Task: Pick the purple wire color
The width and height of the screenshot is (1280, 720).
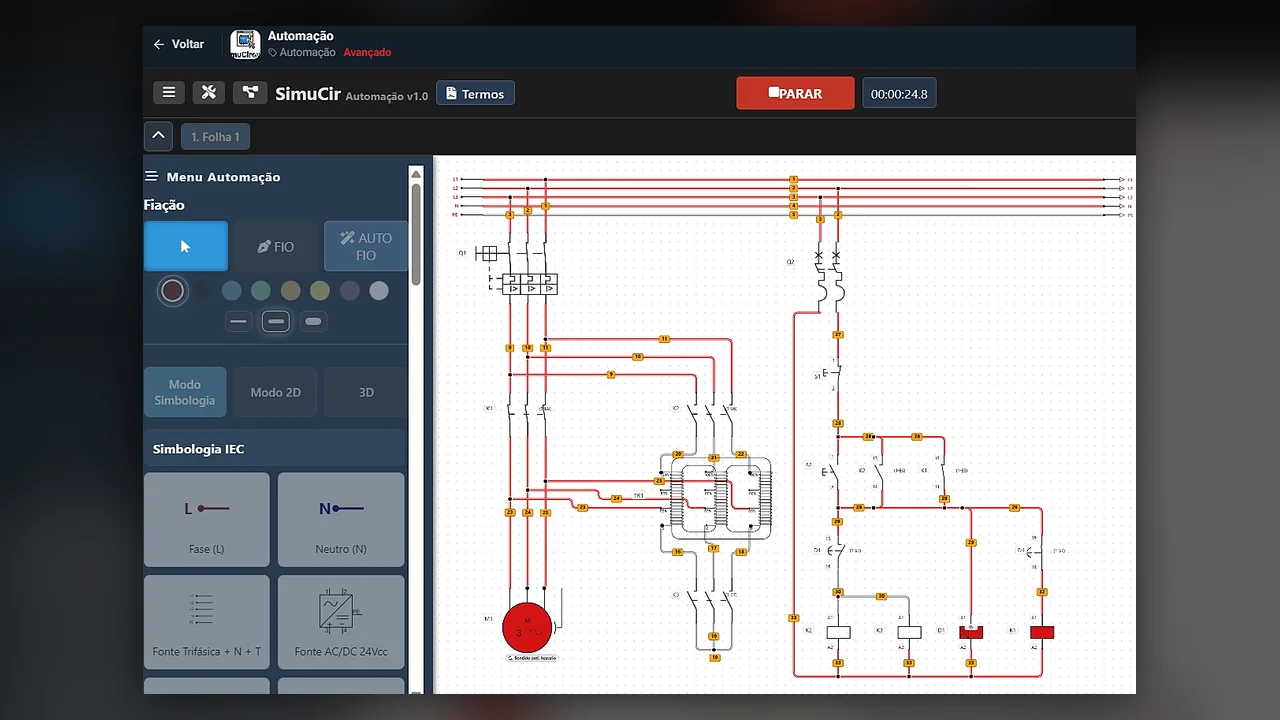Action: (x=349, y=291)
